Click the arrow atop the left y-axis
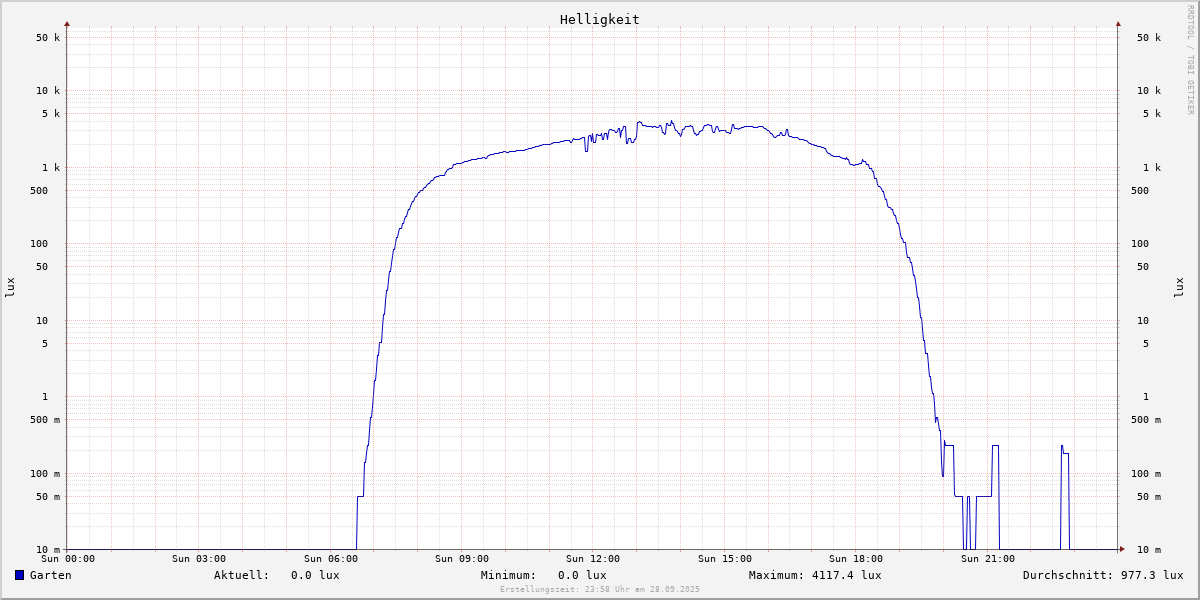This screenshot has height=600, width=1200. [x=67, y=23]
